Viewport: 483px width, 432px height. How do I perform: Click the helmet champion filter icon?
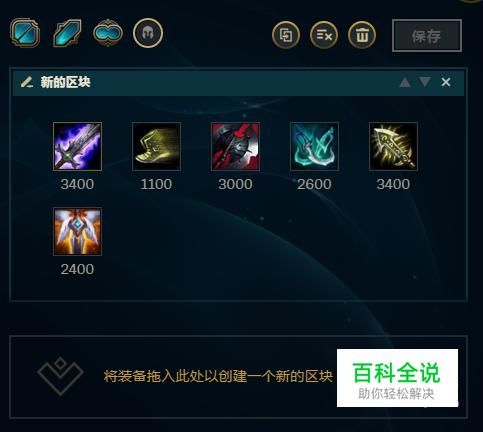tap(148, 33)
